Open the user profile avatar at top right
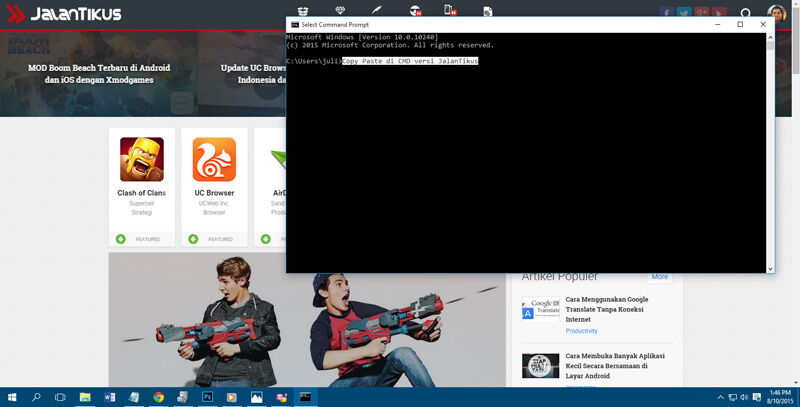The image size is (800, 407). (x=777, y=14)
